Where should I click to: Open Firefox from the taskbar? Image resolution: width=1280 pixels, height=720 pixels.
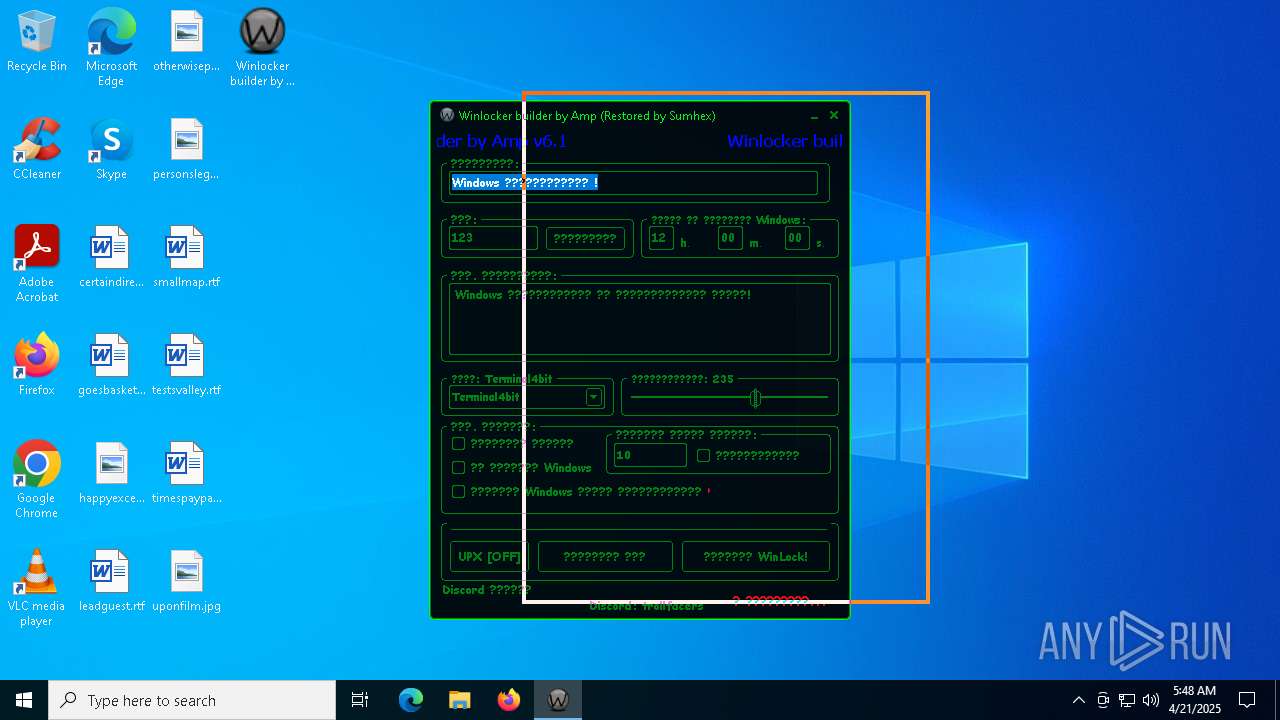click(x=509, y=700)
